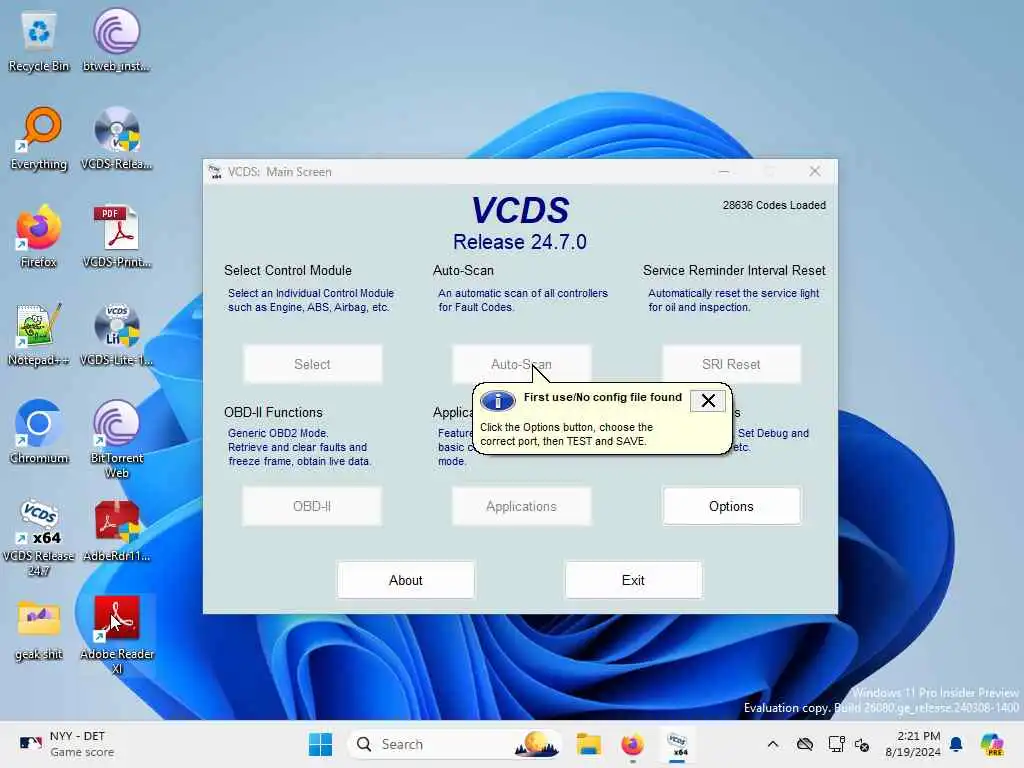Open the clock showing 2:21 PM
Viewport: 1024px width, 768px height.
913,744
